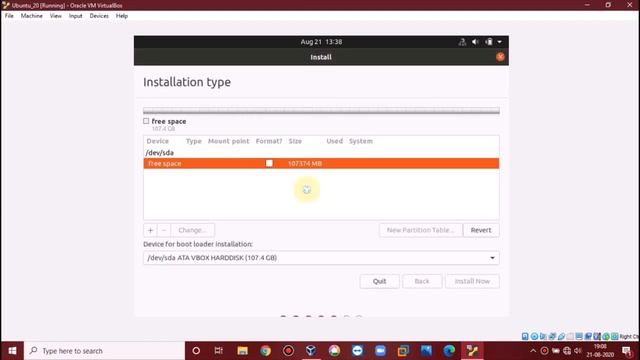The height and width of the screenshot is (360, 640).
Task: Click the Change... button
Action: pyautogui.click(x=193, y=230)
